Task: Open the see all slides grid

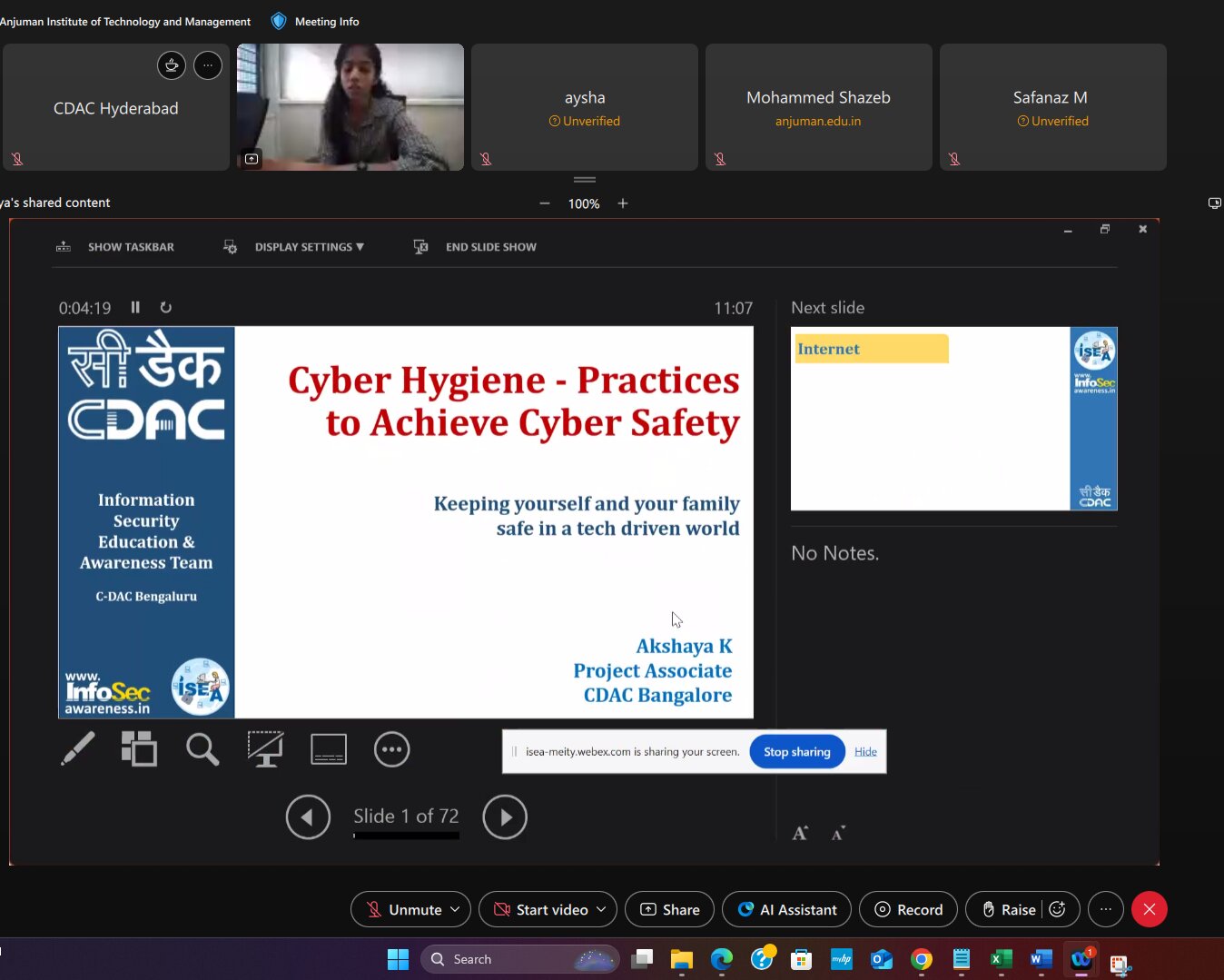Action: (x=139, y=749)
